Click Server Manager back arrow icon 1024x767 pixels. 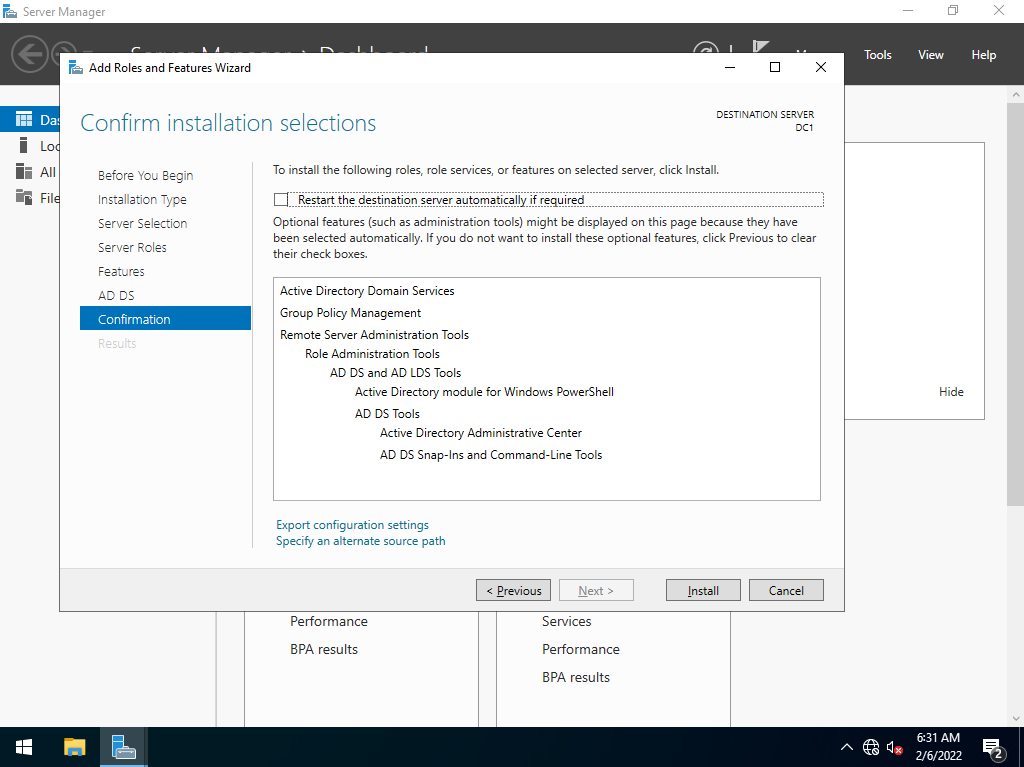(x=30, y=54)
